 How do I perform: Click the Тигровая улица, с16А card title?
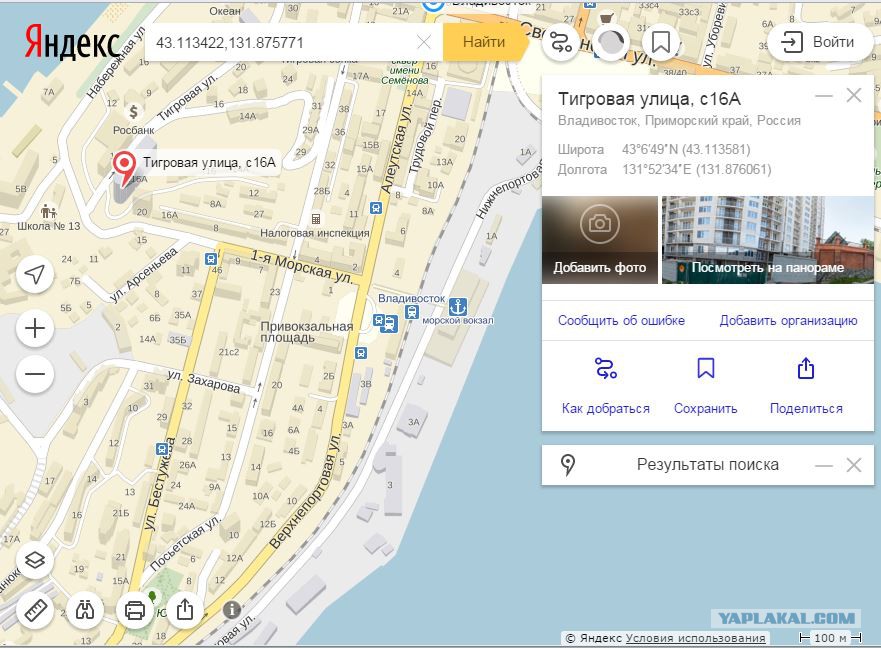point(649,99)
